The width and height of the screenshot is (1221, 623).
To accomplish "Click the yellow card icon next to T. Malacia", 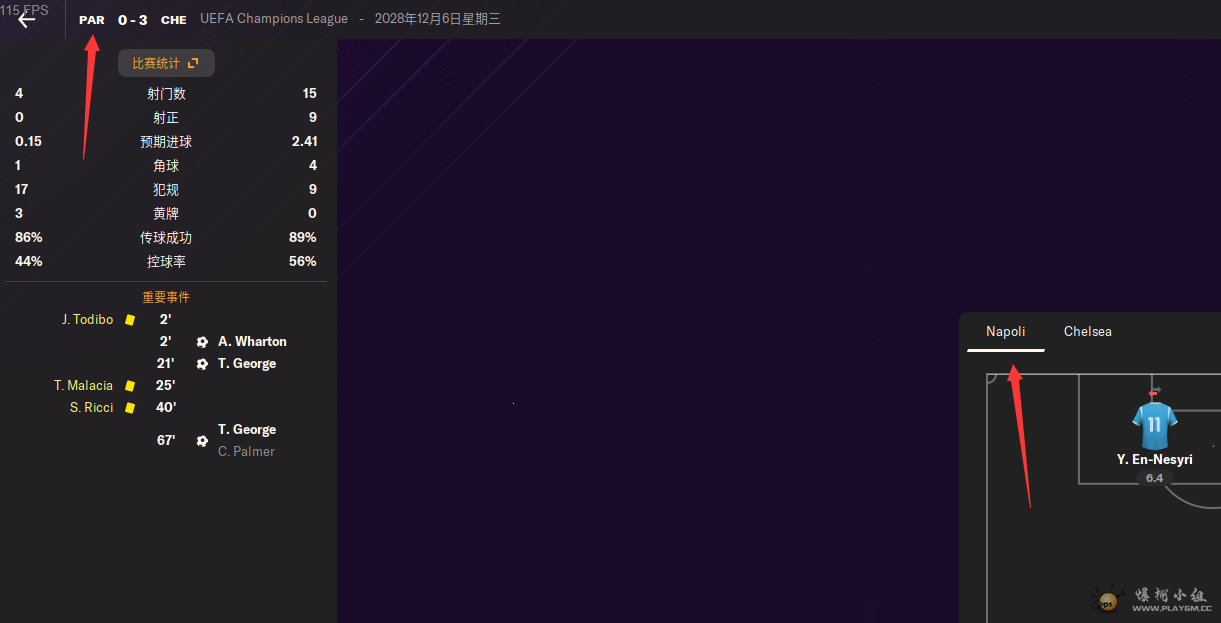I will [x=130, y=386].
